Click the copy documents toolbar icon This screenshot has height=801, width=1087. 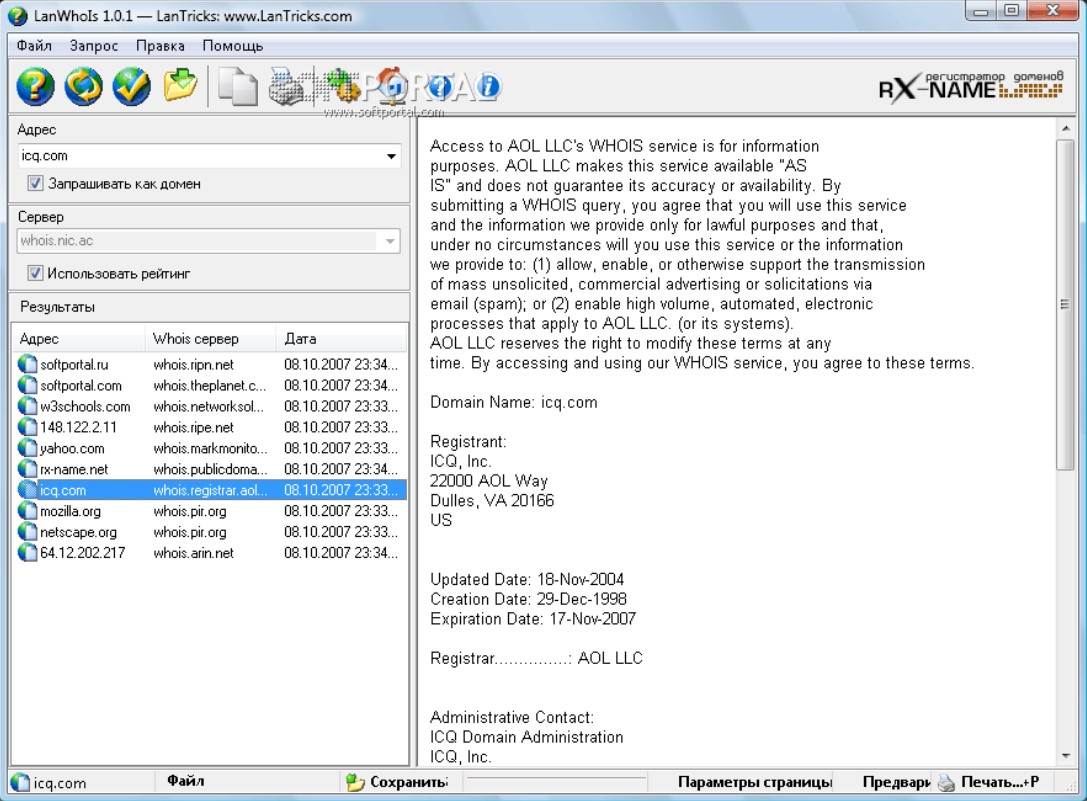[x=238, y=87]
